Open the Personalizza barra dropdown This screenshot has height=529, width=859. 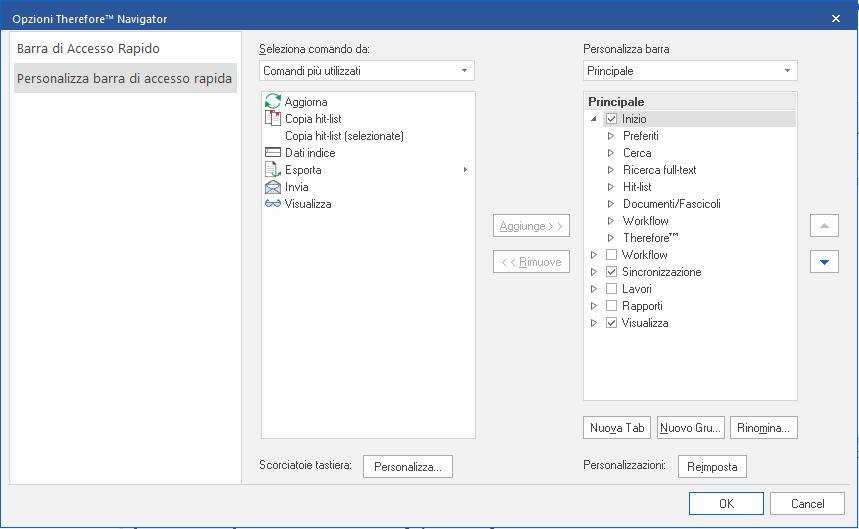[x=690, y=71]
